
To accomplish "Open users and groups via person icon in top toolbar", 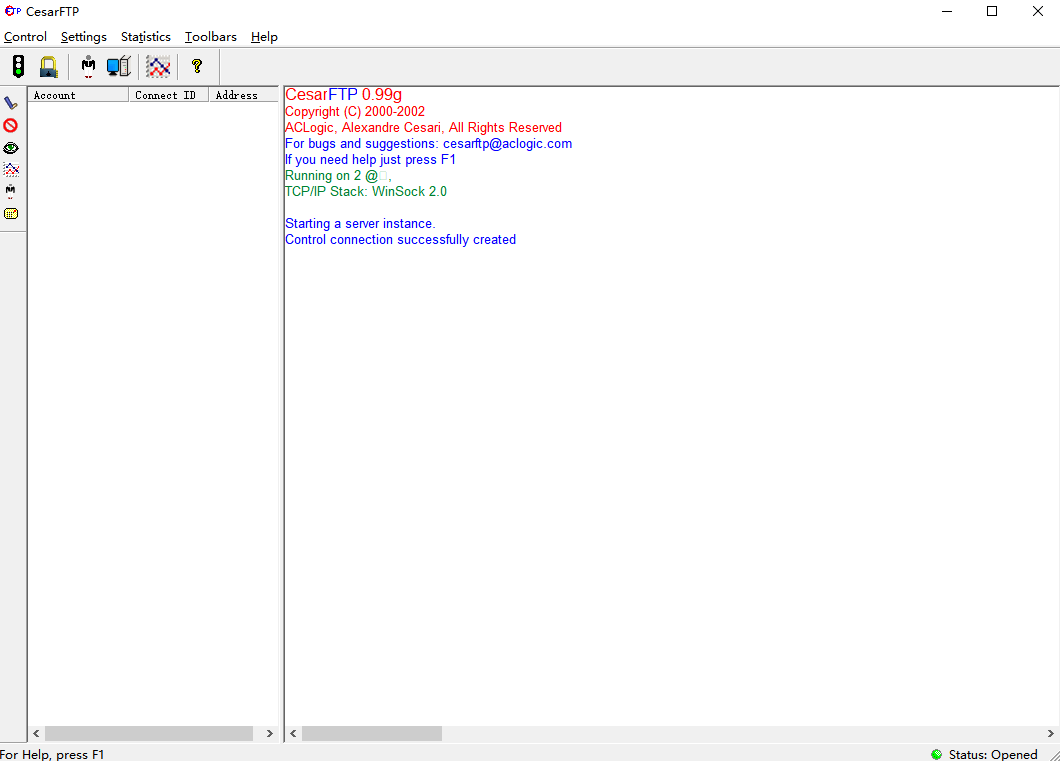I will 89,67.
